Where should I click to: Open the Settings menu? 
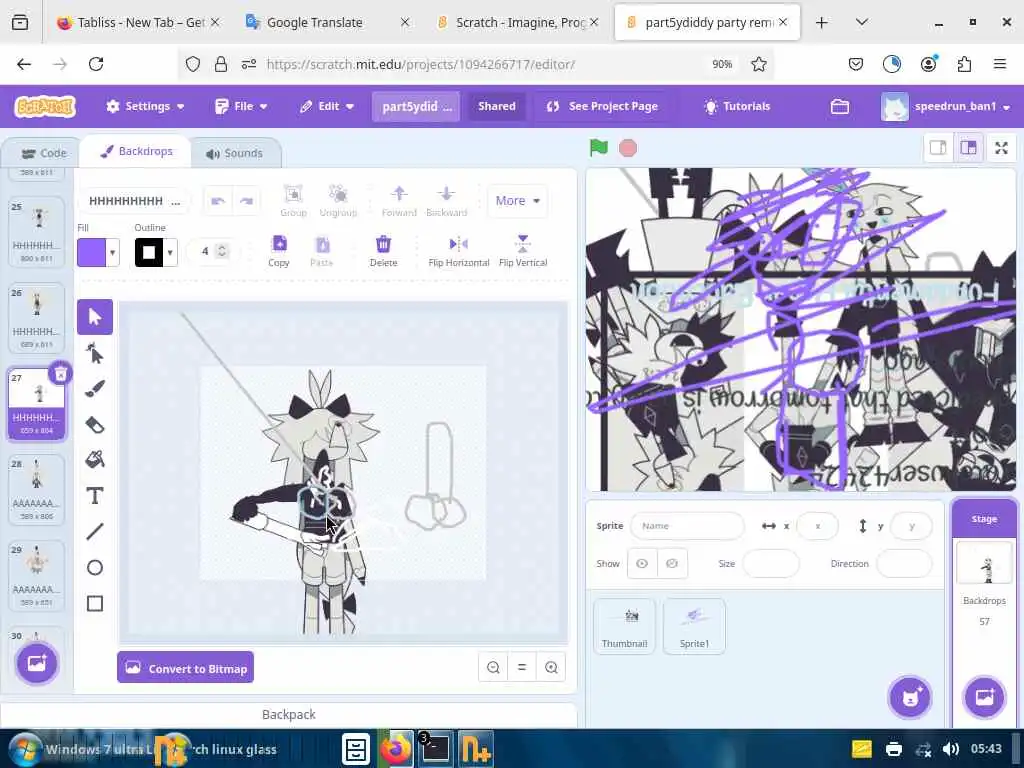pyautogui.click(x=145, y=106)
